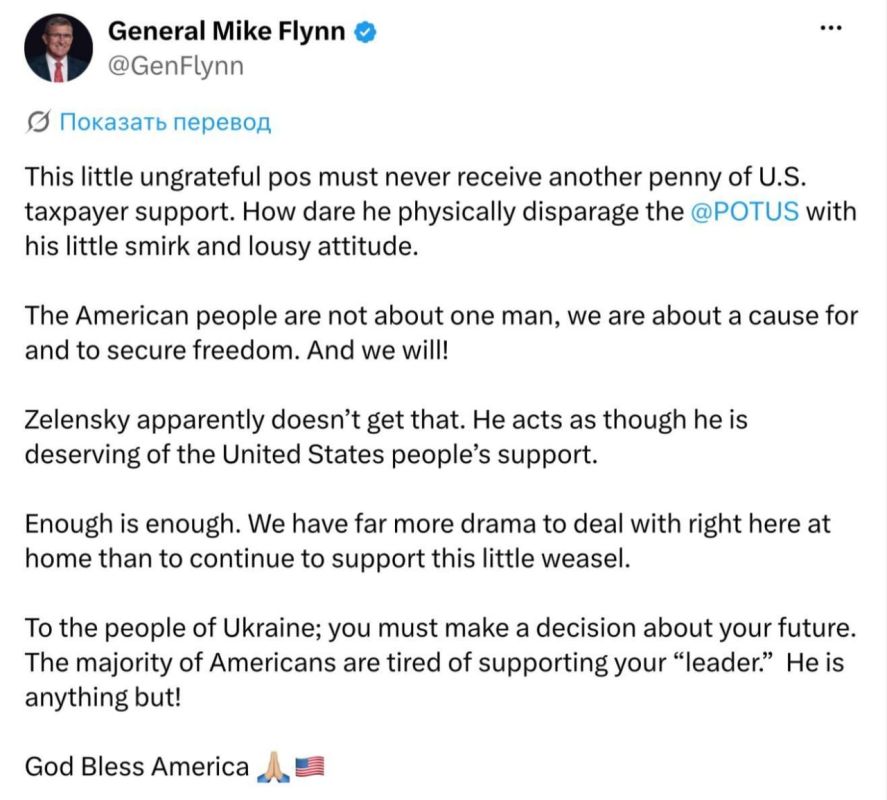Open General Mike Flynn's profile picture
This screenshot has height=800, width=887.
[58, 48]
